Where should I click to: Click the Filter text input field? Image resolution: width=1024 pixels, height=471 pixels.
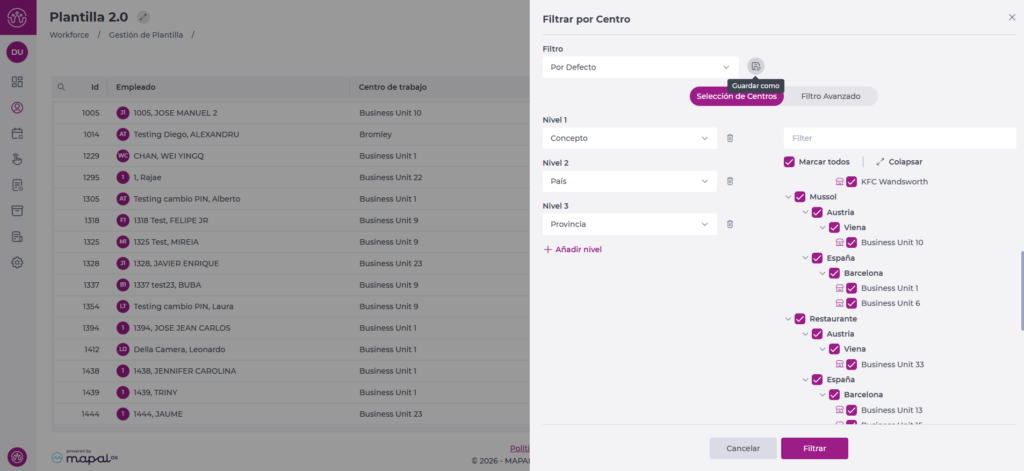point(900,138)
